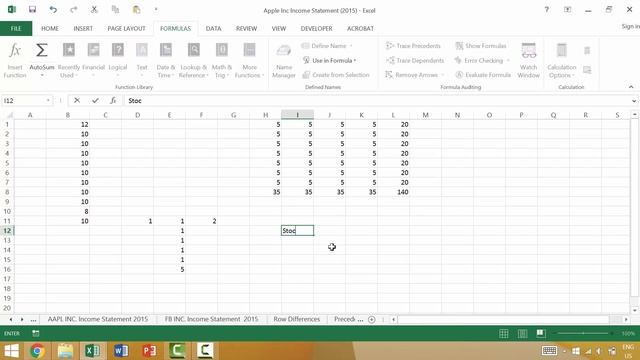640x360 pixels.
Task: Cancel the formula bar entry
Action: coord(77,100)
